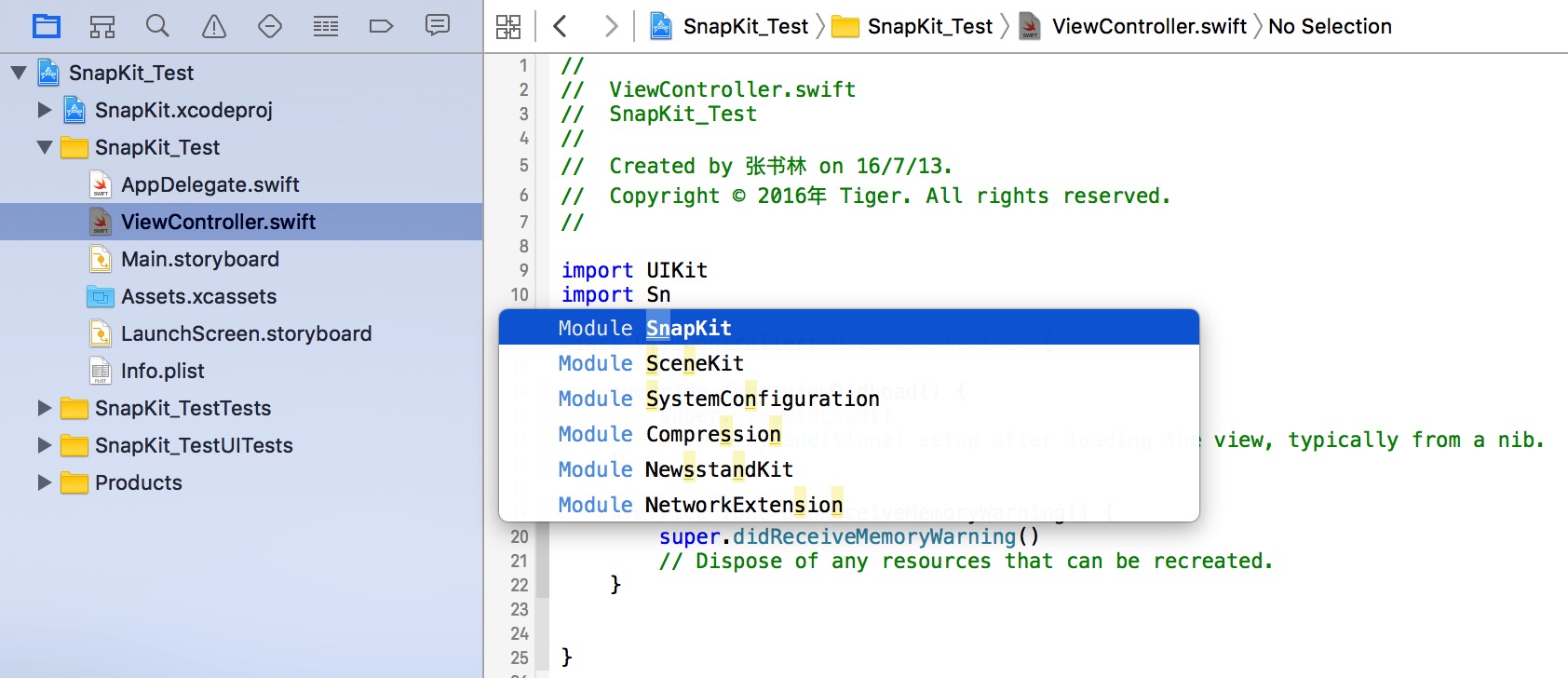Viewport: 1568px width, 678px height.
Task: Choose Module SceneKit completion
Action: [x=849, y=363]
